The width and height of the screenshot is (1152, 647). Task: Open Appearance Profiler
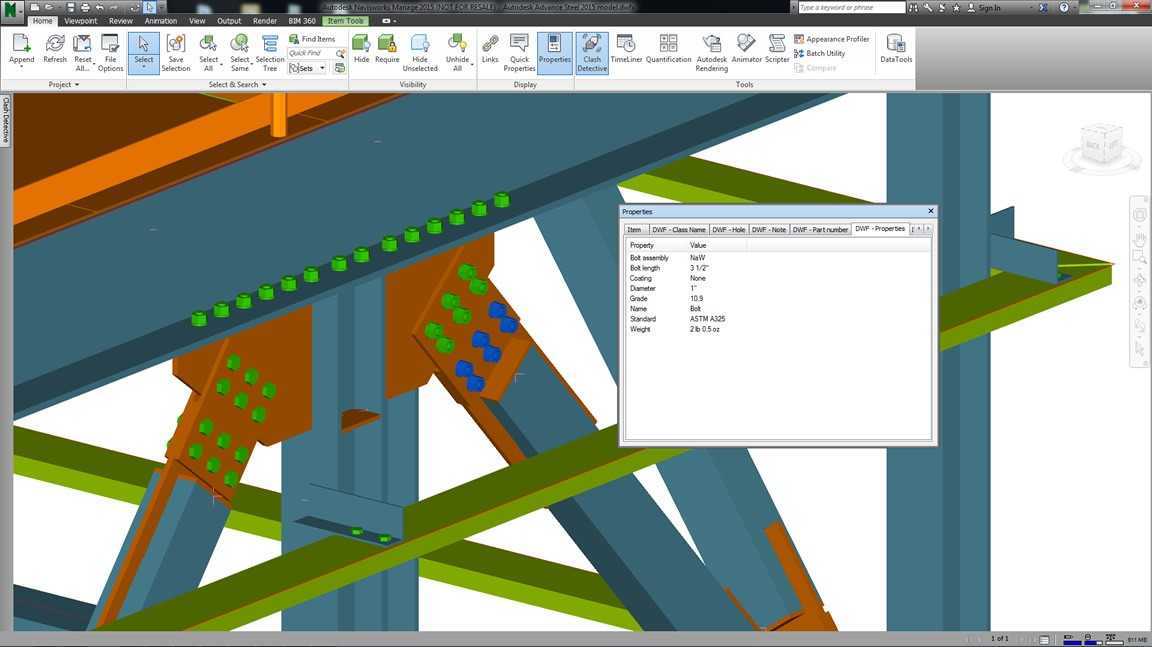(832, 39)
